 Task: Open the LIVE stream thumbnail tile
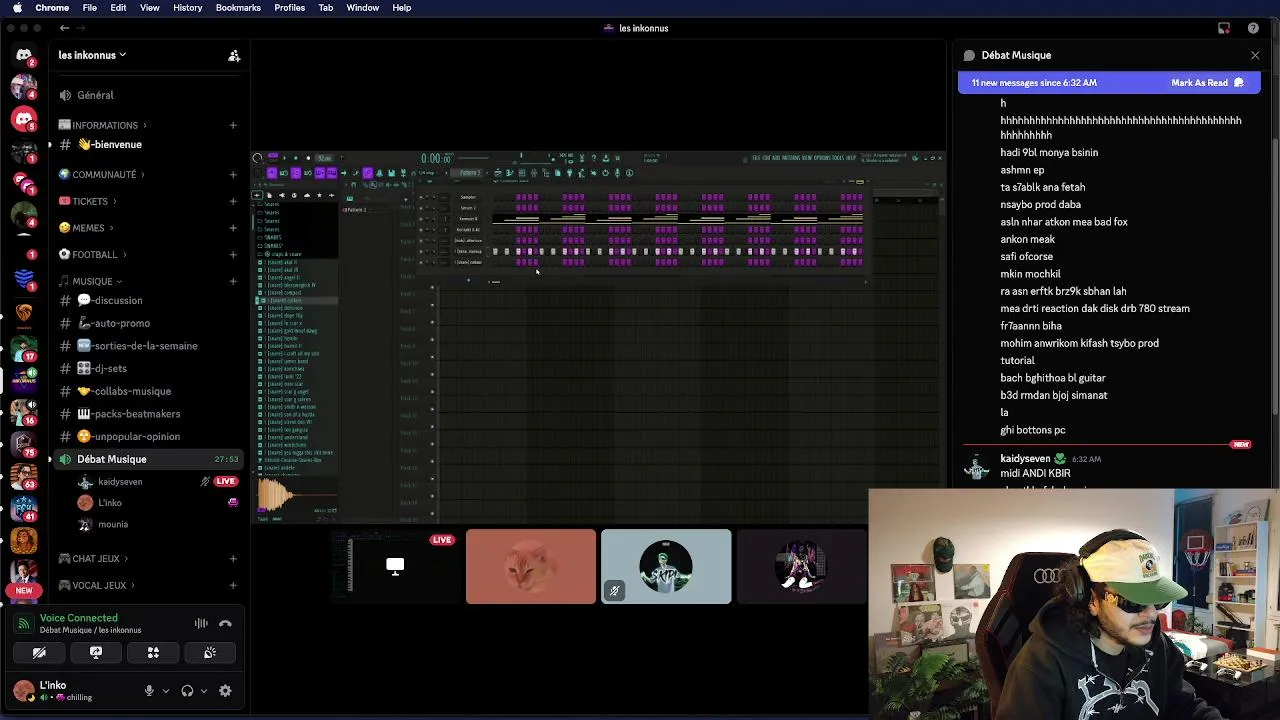(x=395, y=566)
